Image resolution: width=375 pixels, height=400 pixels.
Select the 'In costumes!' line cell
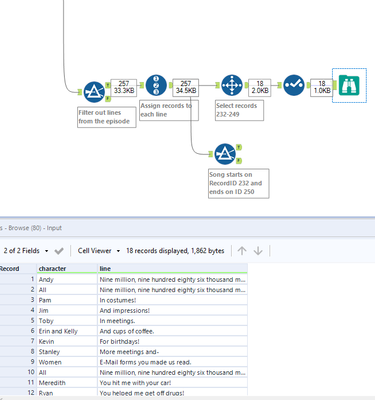(x=173, y=300)
